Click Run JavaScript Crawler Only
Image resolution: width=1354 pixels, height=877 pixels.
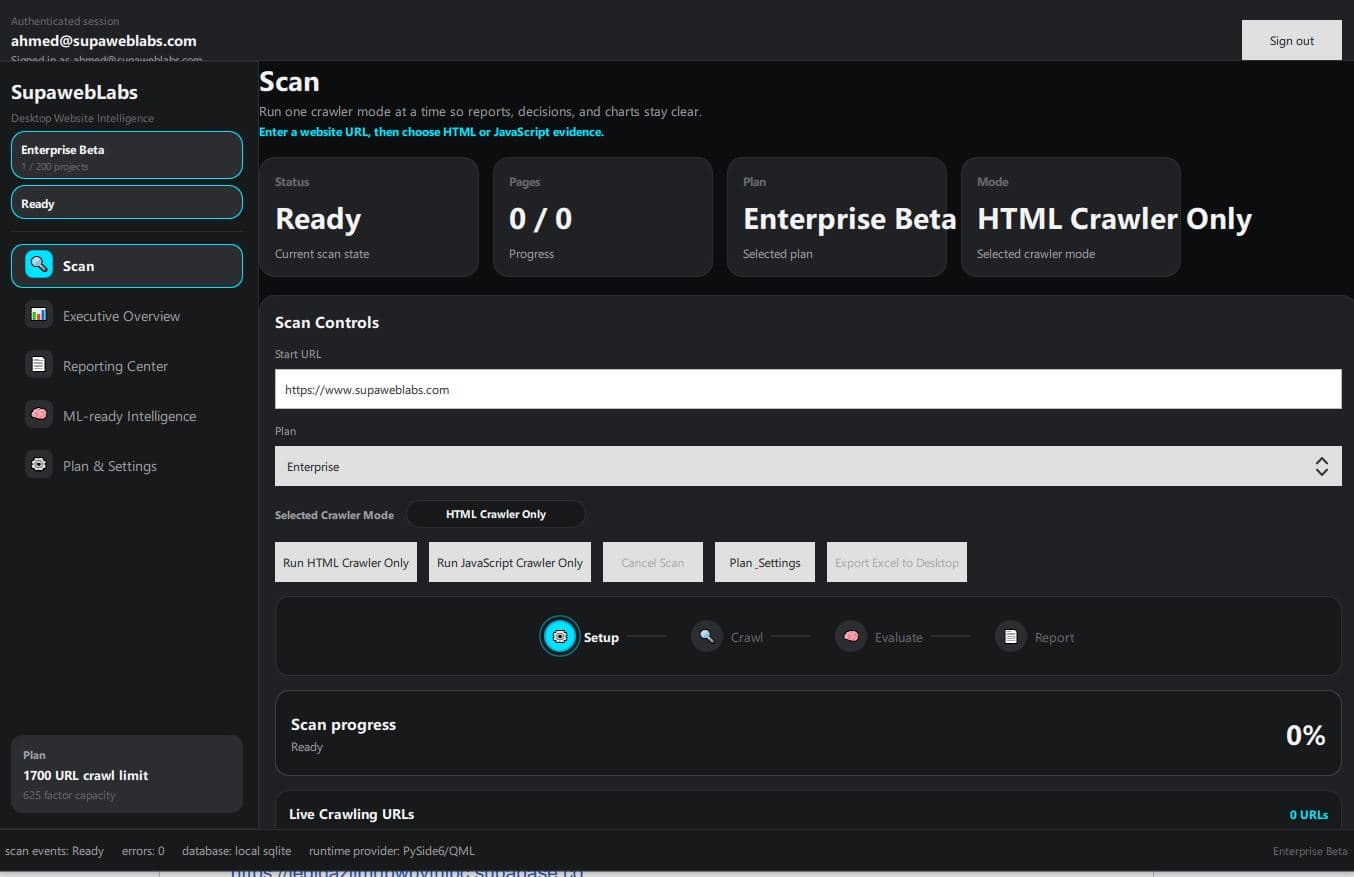point(510,562)
